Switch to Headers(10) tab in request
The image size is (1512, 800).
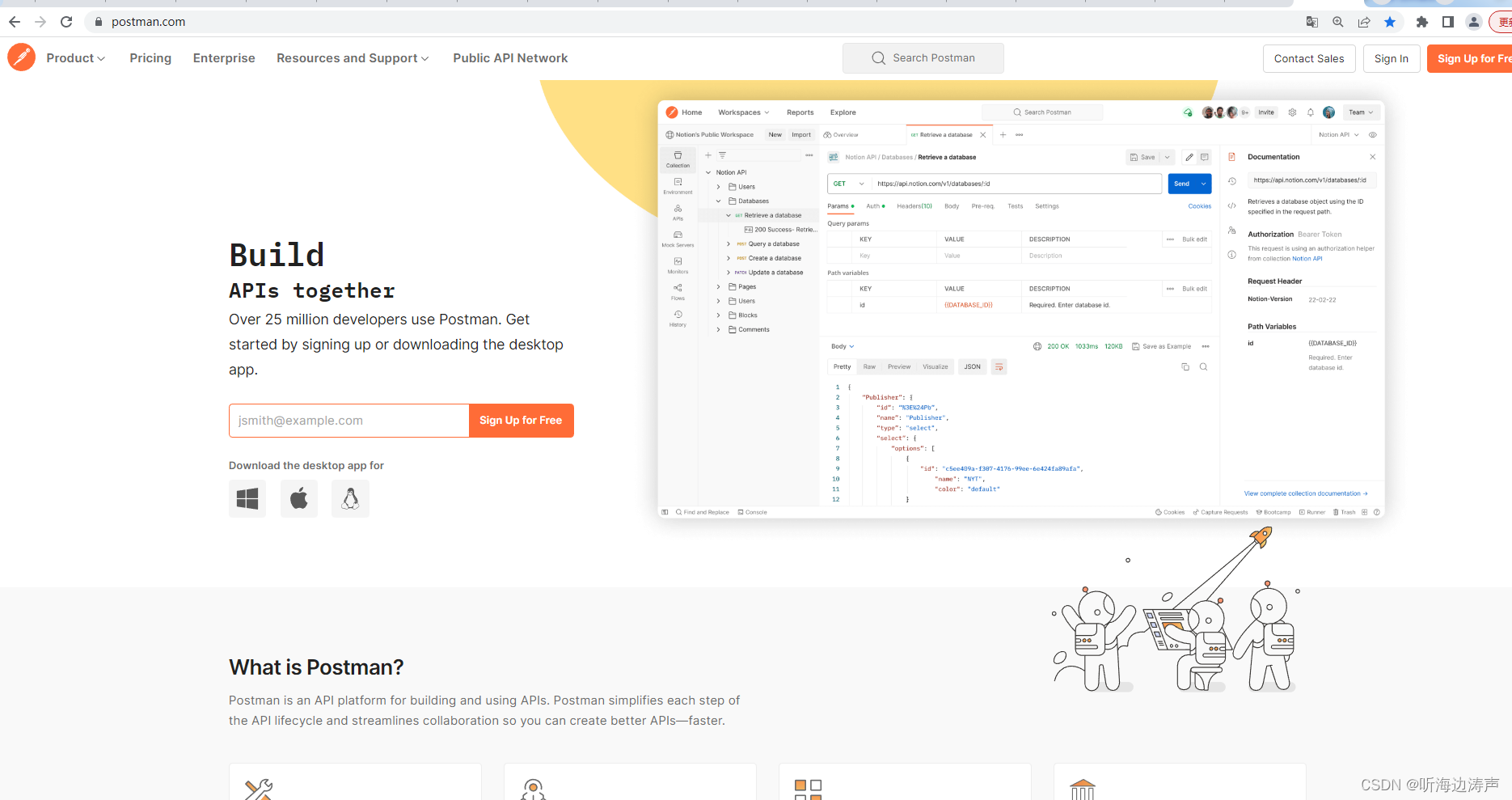(x=914, y=206)
